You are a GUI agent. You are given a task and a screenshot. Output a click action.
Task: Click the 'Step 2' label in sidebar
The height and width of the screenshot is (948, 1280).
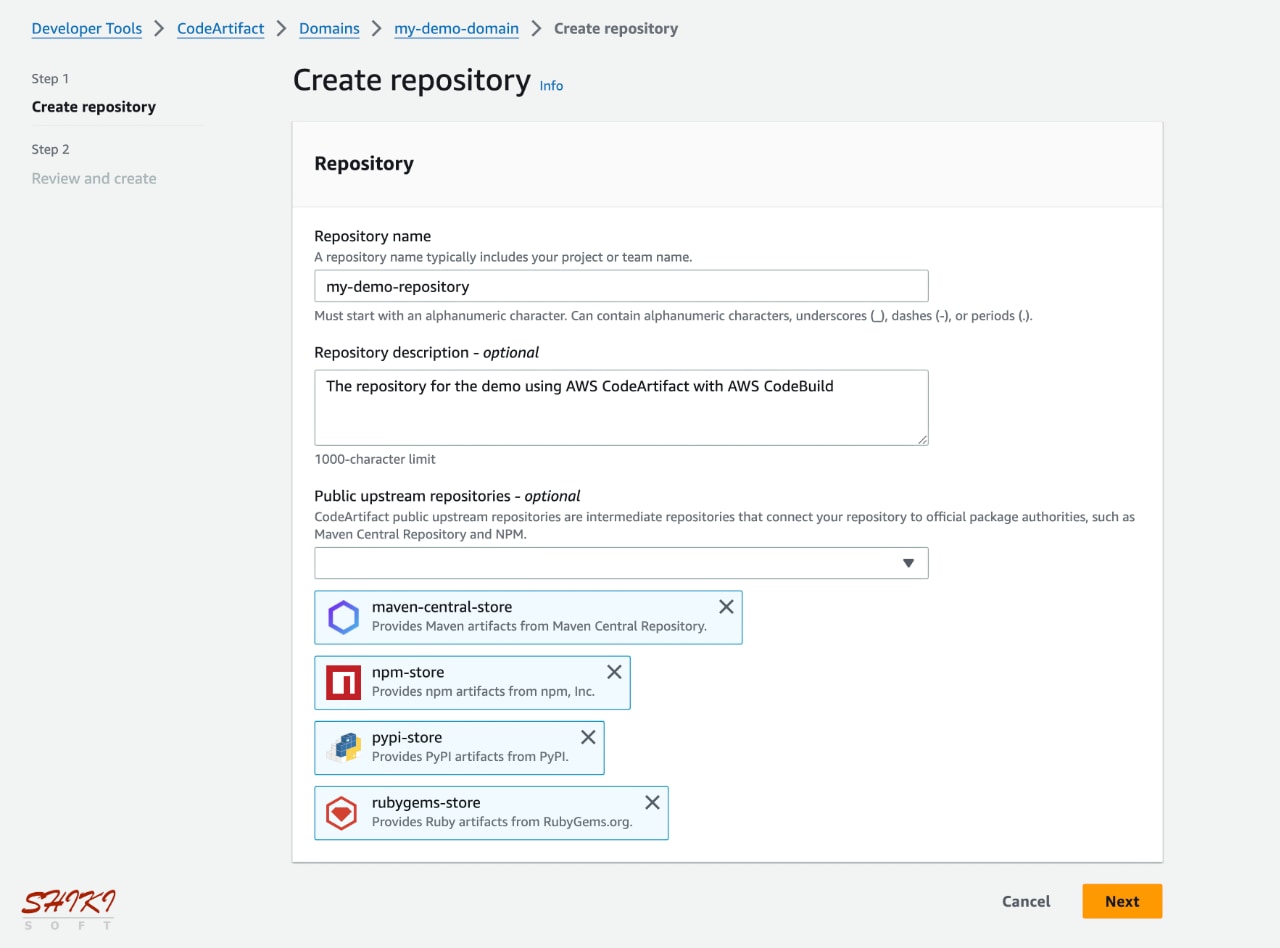[x=51, y=149]
